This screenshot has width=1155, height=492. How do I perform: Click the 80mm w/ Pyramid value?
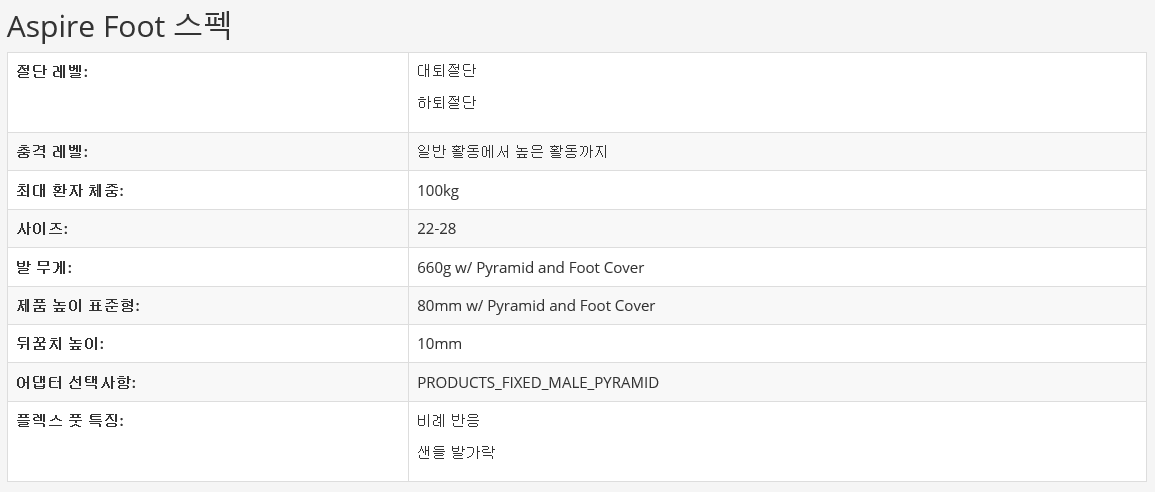(x=536, y=306)
